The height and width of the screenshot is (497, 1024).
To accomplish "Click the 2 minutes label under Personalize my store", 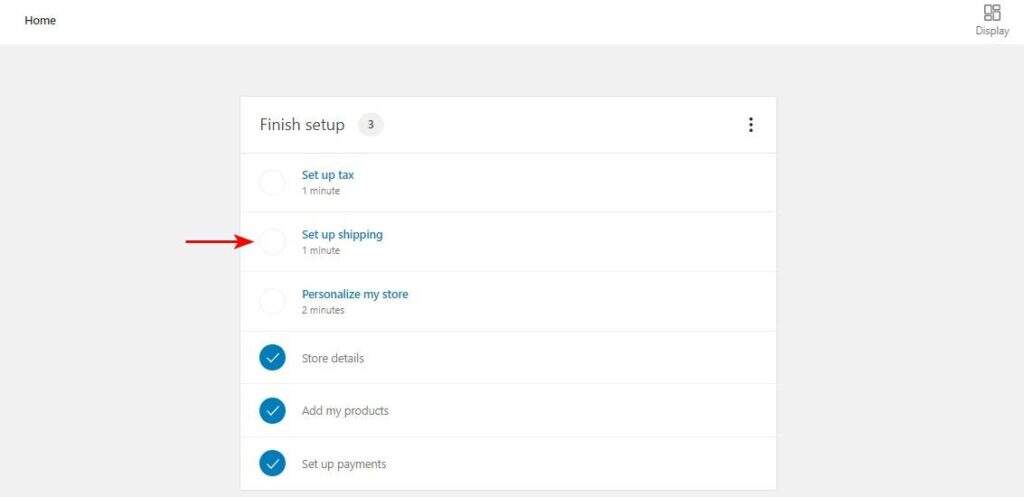I will pyautogui.click(x=323, y=310).
